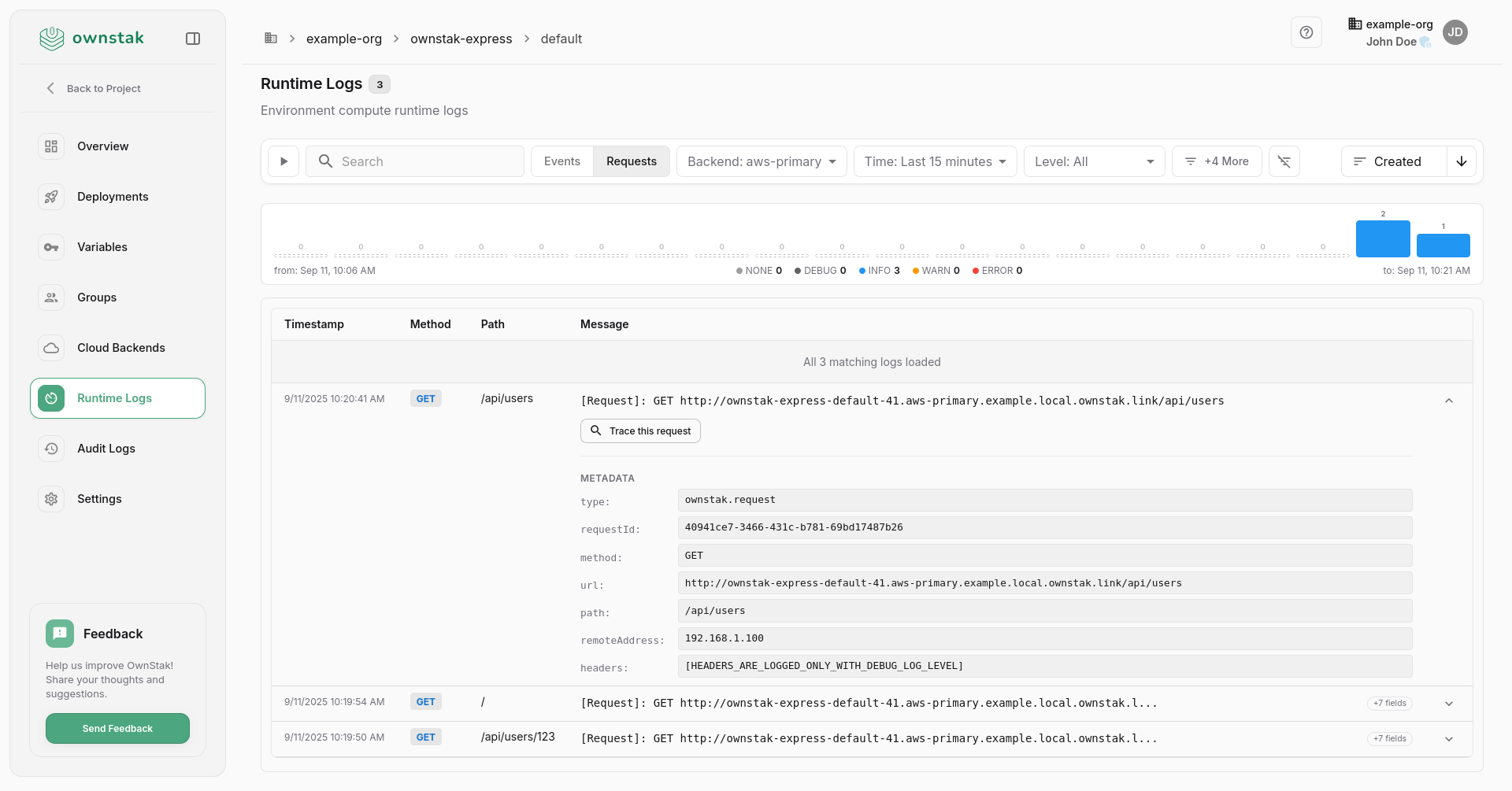The width and height of the screenshot is (1512, 791).
Task: Open Audit Logs in sidebar
Action: point(106,449)
